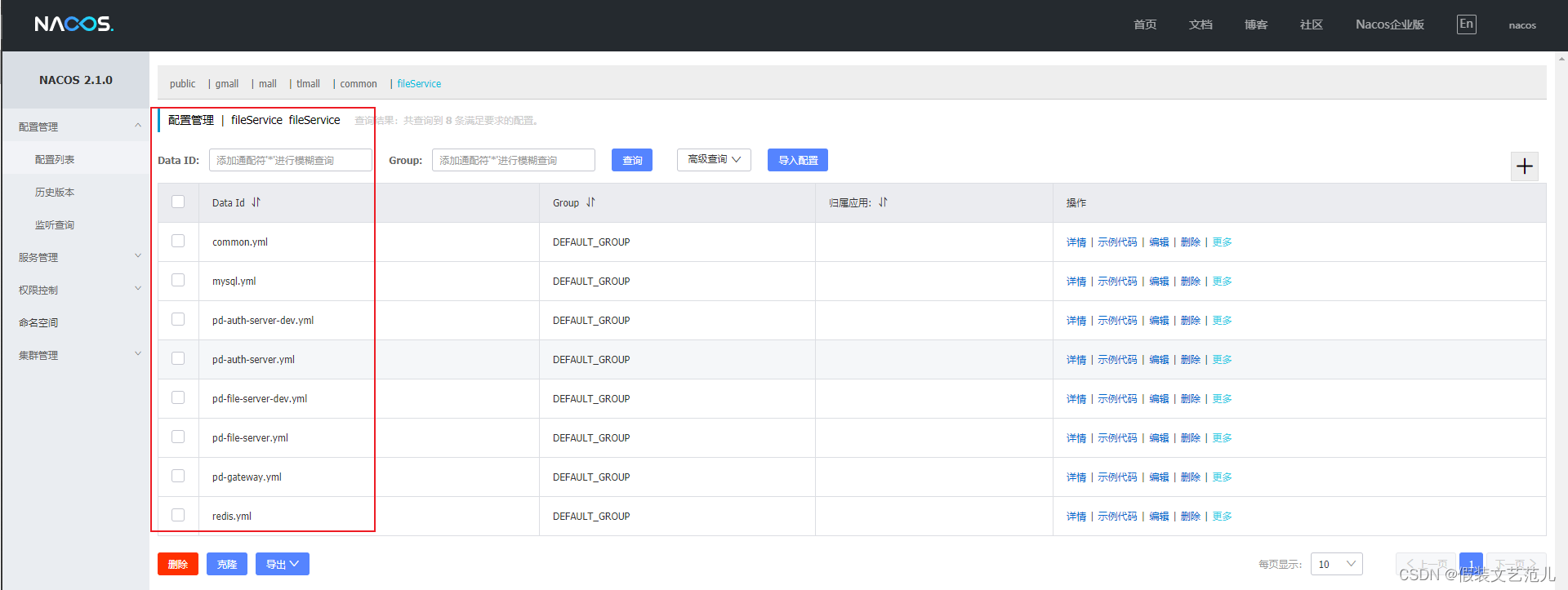The image size is (1568, 590).
Task: Expand the 集群管理 sidebar section
Action: (x=76, y=355)
